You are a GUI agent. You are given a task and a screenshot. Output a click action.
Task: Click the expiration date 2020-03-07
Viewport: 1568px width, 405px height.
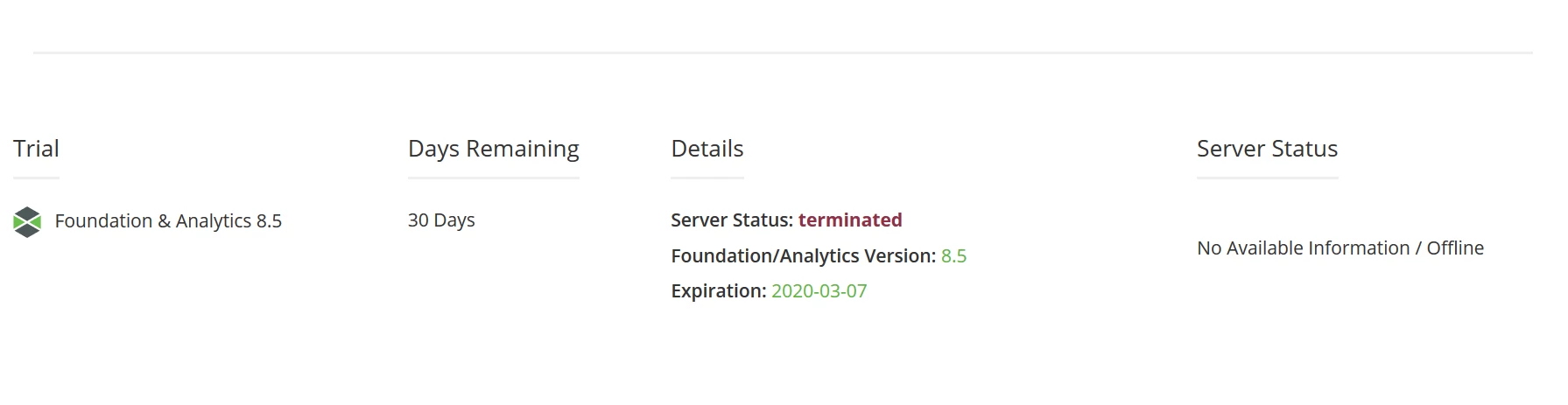click(819, 291)
